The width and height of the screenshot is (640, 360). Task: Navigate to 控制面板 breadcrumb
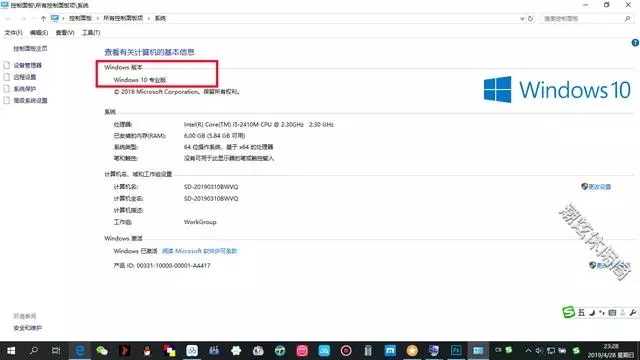[80, 18]
